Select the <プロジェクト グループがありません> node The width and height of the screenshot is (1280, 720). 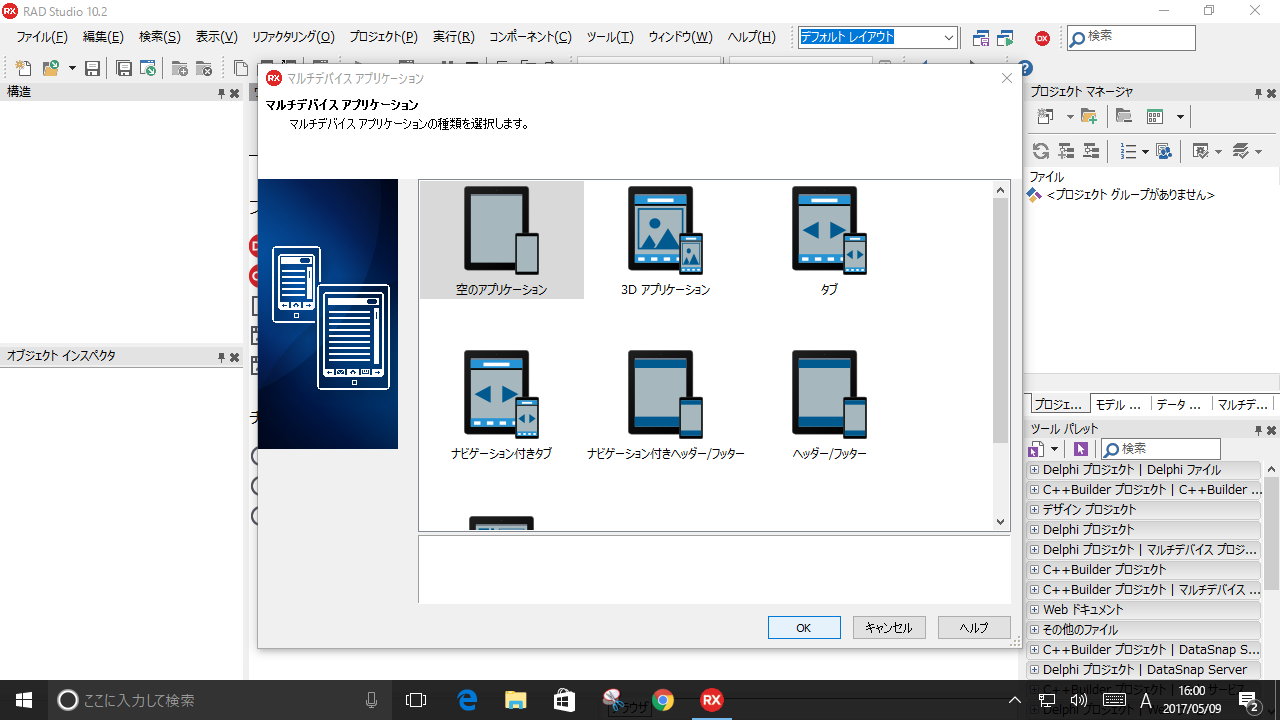[1130, 195]
